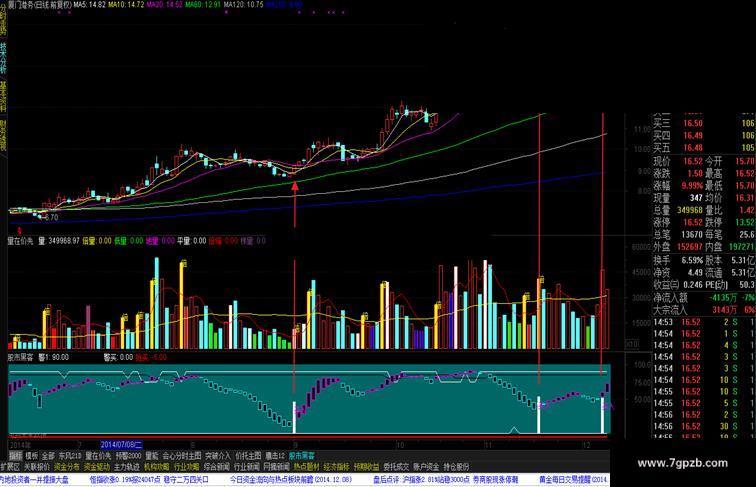Click the MA60: 12.91 moving average label

click(x=203, y=4)
